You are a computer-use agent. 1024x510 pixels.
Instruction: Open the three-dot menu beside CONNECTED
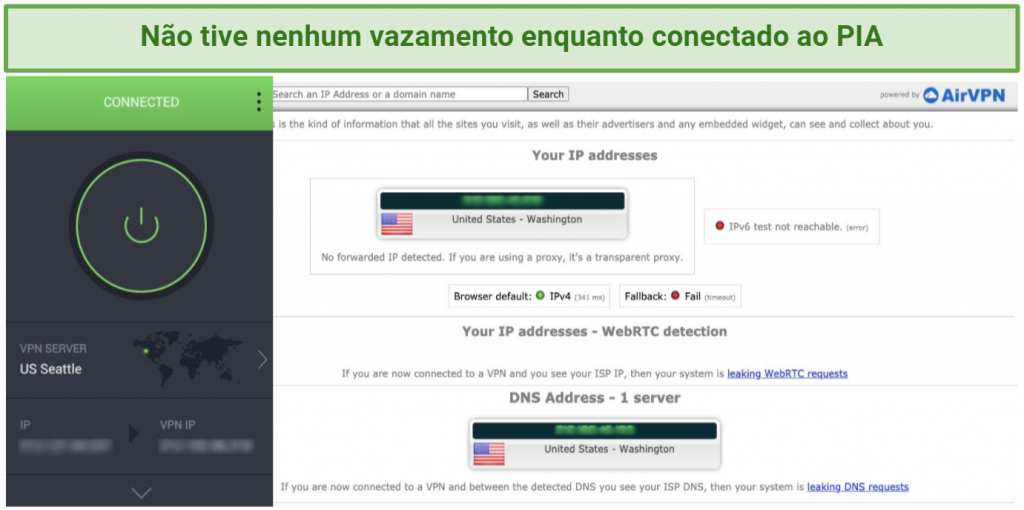click(259, 102)
